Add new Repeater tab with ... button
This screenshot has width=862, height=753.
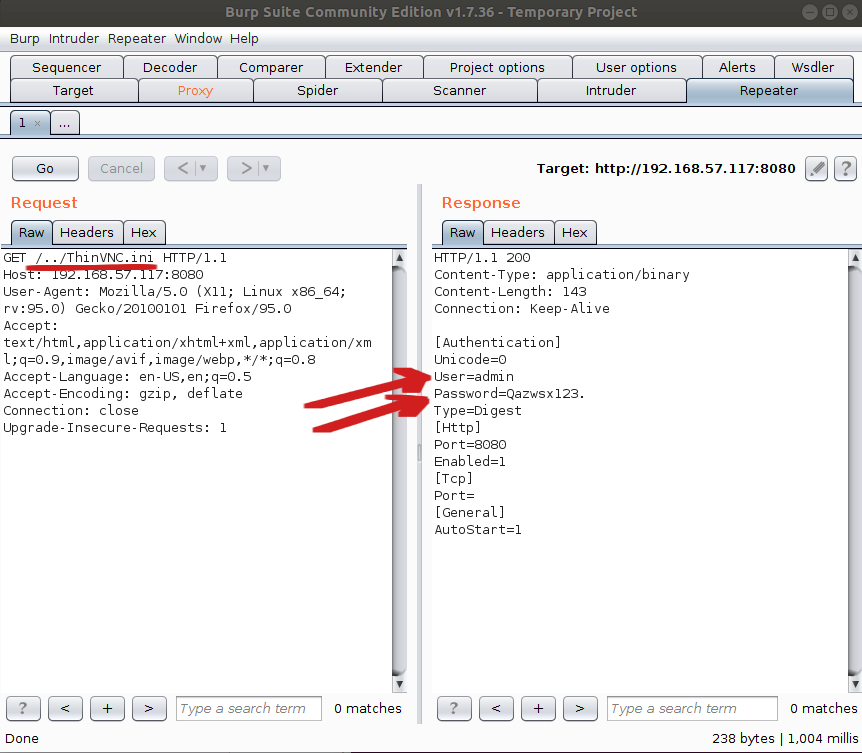[x=65, y=123]
